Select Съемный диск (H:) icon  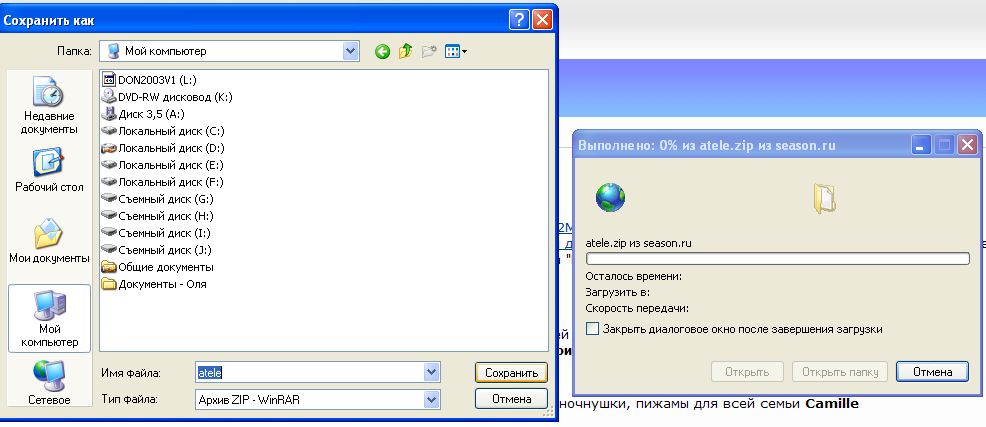(x=109, y=216)
